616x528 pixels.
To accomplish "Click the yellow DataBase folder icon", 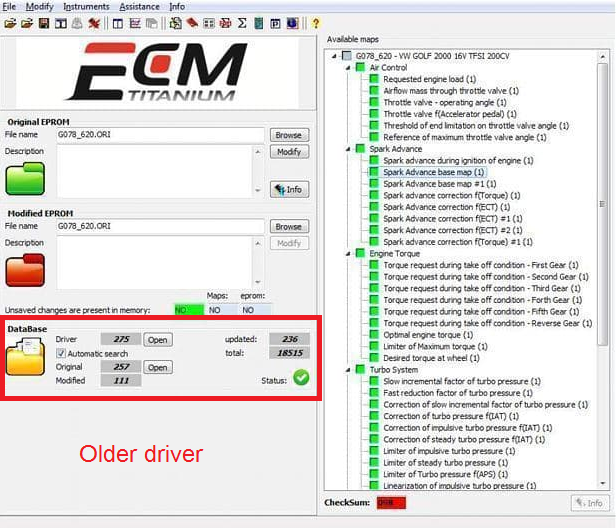I will click(25, 357).
